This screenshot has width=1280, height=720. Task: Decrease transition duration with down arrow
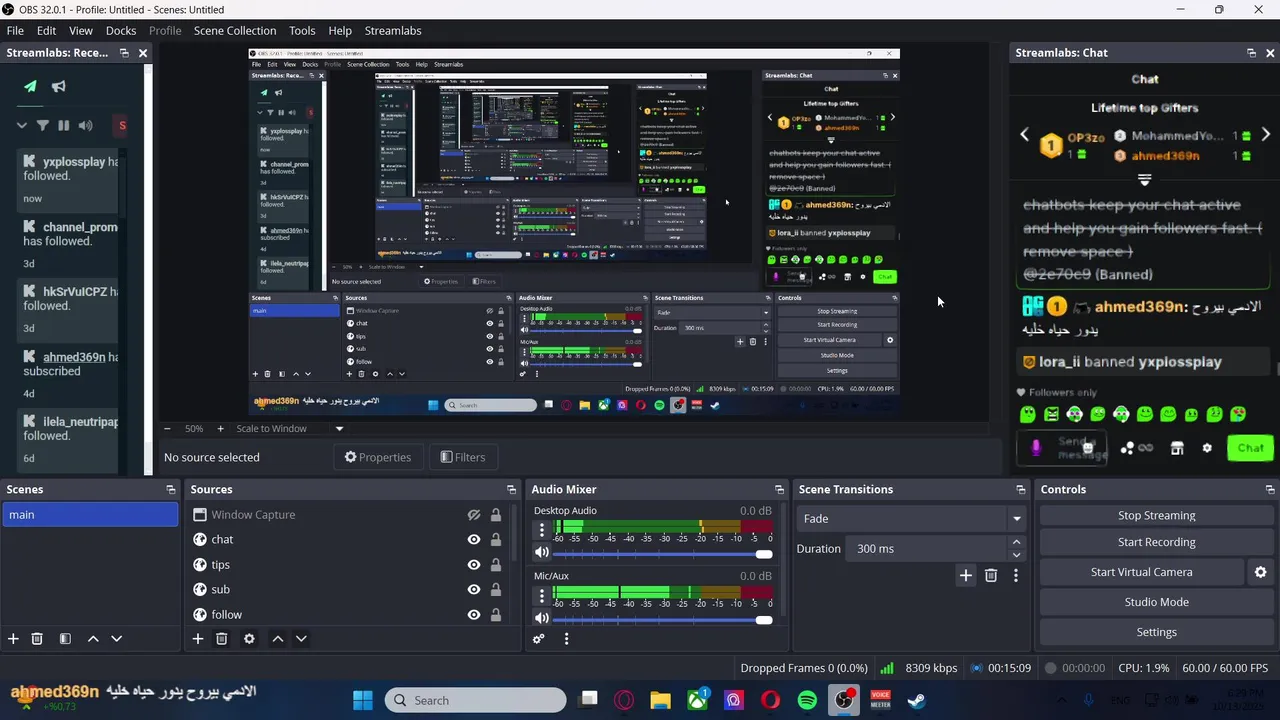point(1016,554)
